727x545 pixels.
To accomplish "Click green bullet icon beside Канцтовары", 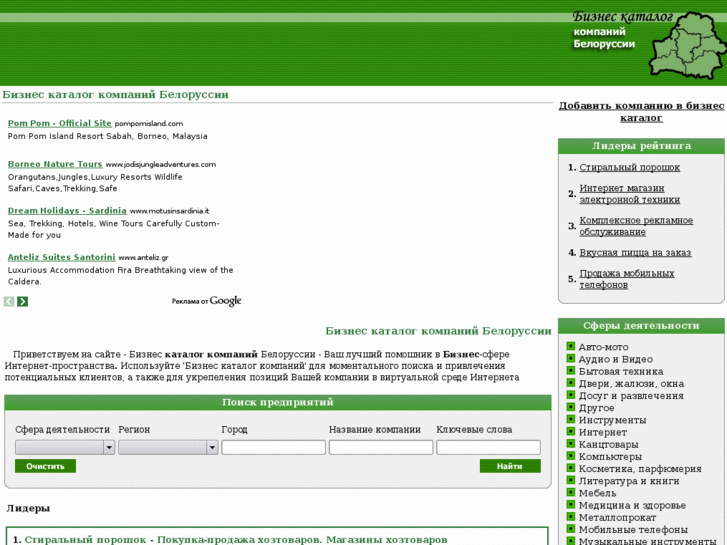I will point(571,443).
